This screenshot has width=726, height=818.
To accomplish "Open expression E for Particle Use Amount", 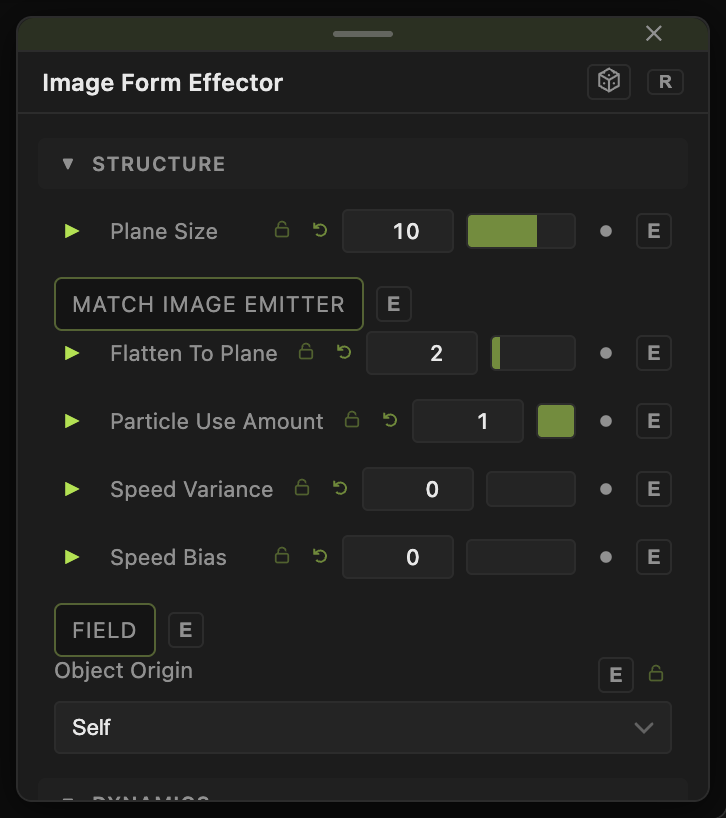I will tap(654, 421).
